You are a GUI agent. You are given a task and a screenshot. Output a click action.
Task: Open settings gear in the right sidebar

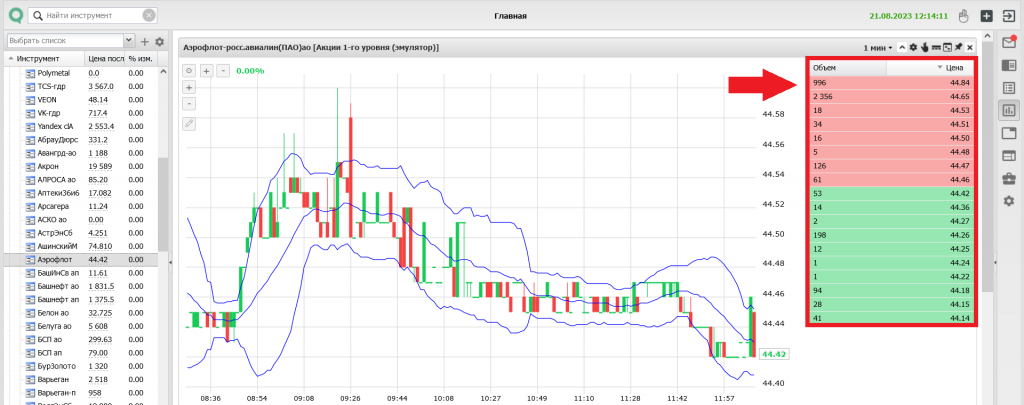(1009, 201)
